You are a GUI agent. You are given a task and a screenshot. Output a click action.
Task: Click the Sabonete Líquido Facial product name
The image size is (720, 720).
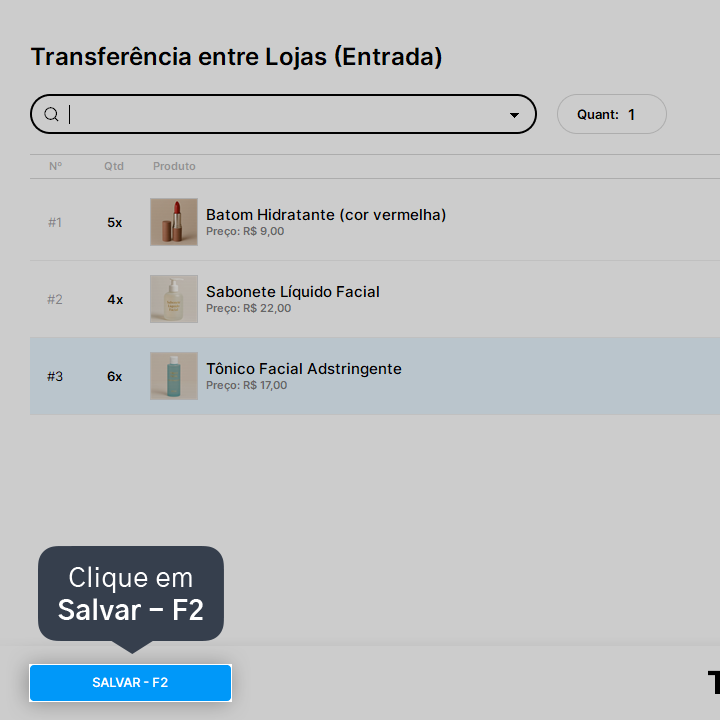(x=293, y=292)
